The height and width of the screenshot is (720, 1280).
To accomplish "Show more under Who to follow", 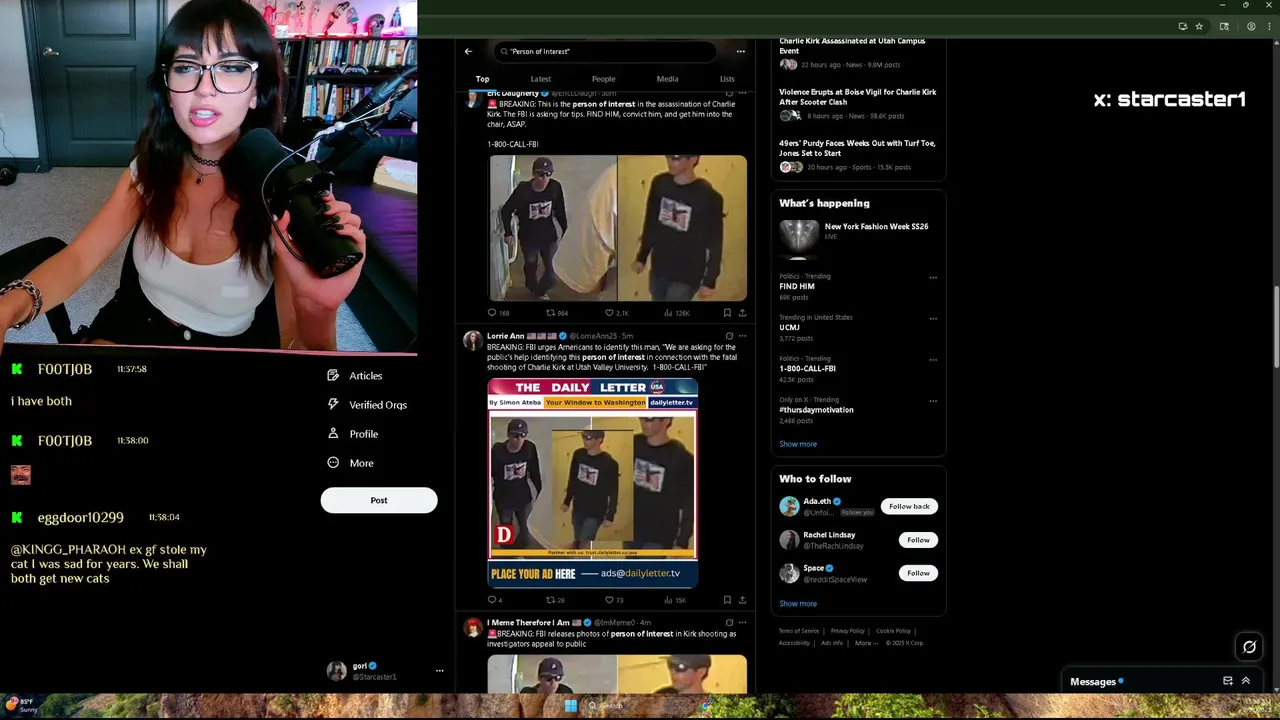I will click(x=798, y=604).
